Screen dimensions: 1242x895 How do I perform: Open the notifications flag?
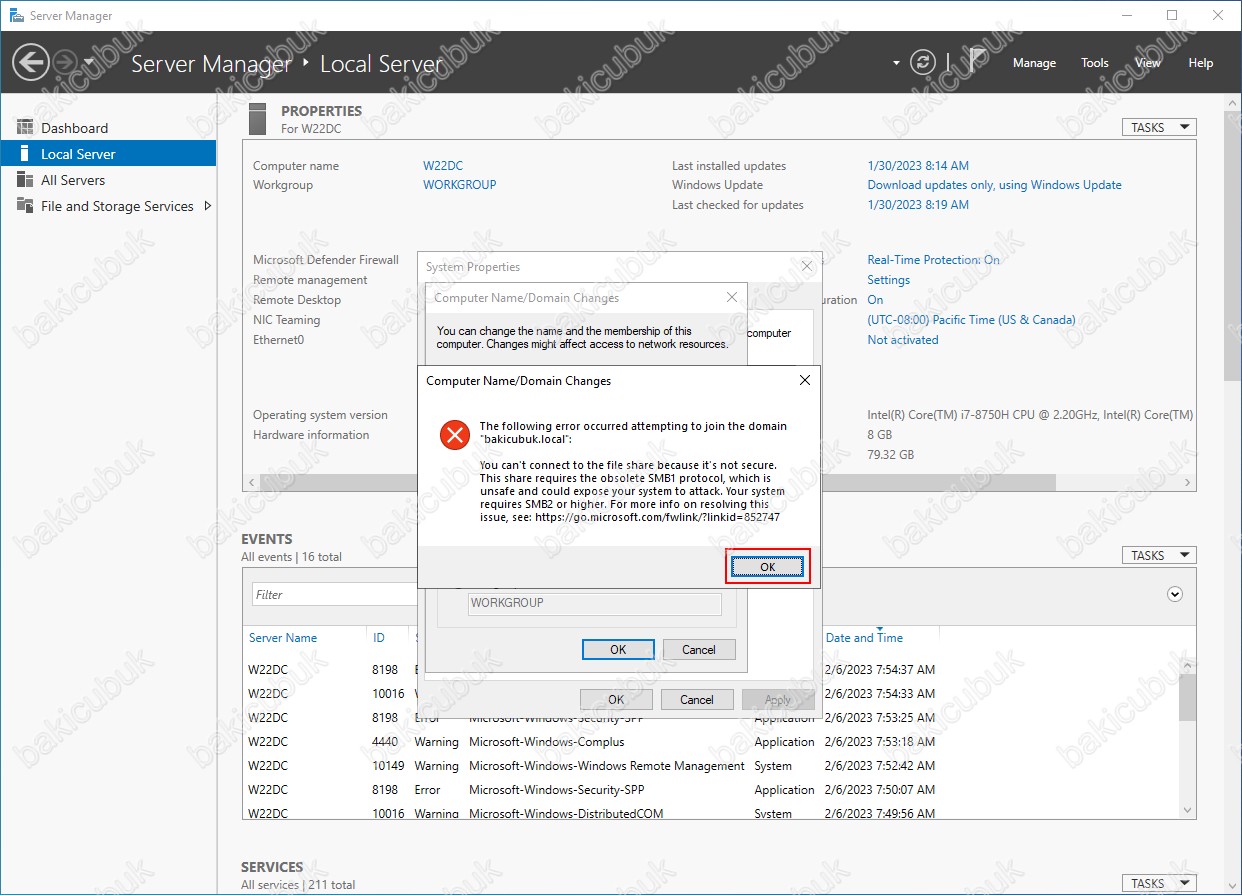click(x=979, y=62)
